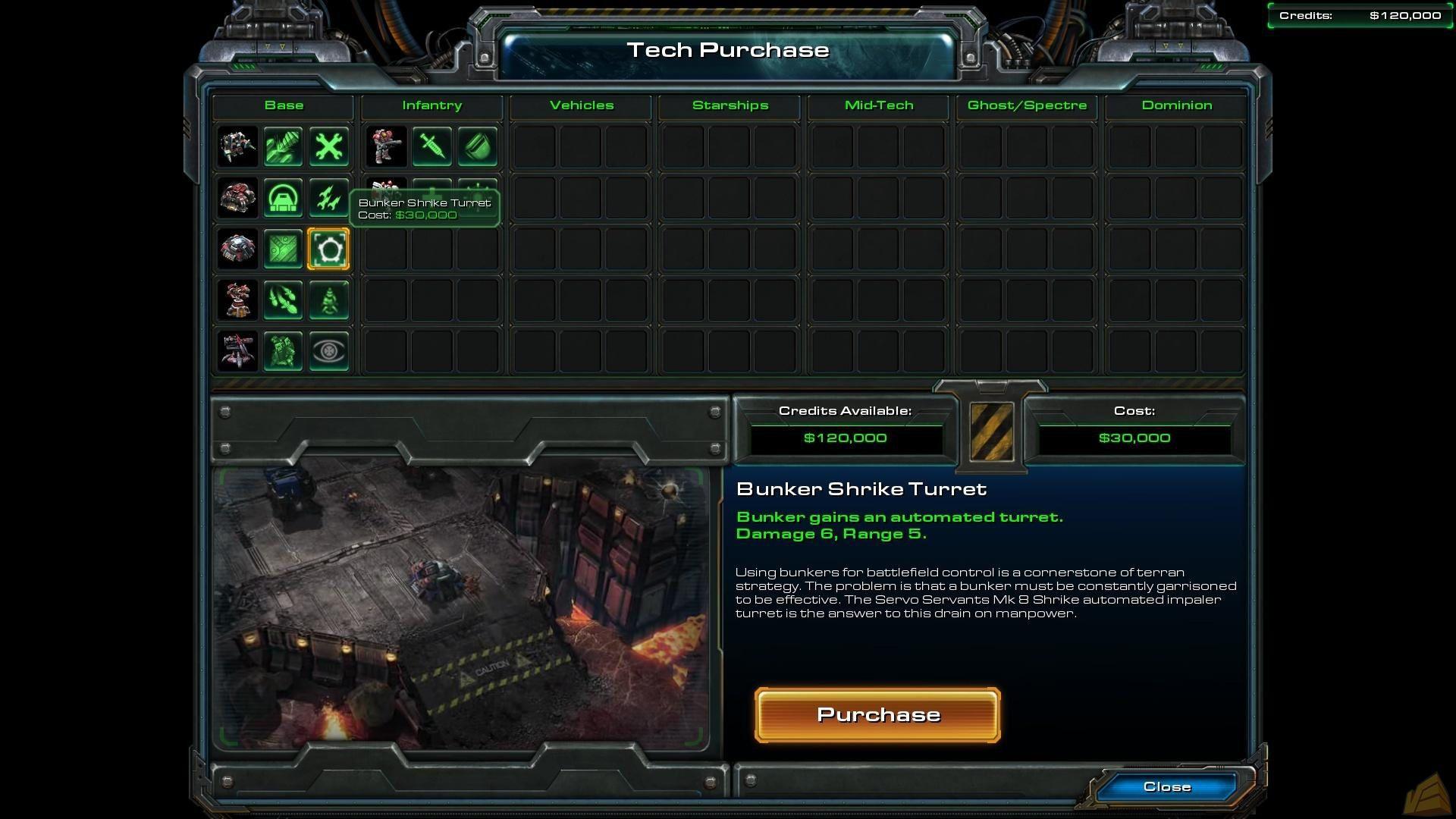Choose the cluster rockets turret upgrade icon
1456x819 pixels.
click(283, 300)
